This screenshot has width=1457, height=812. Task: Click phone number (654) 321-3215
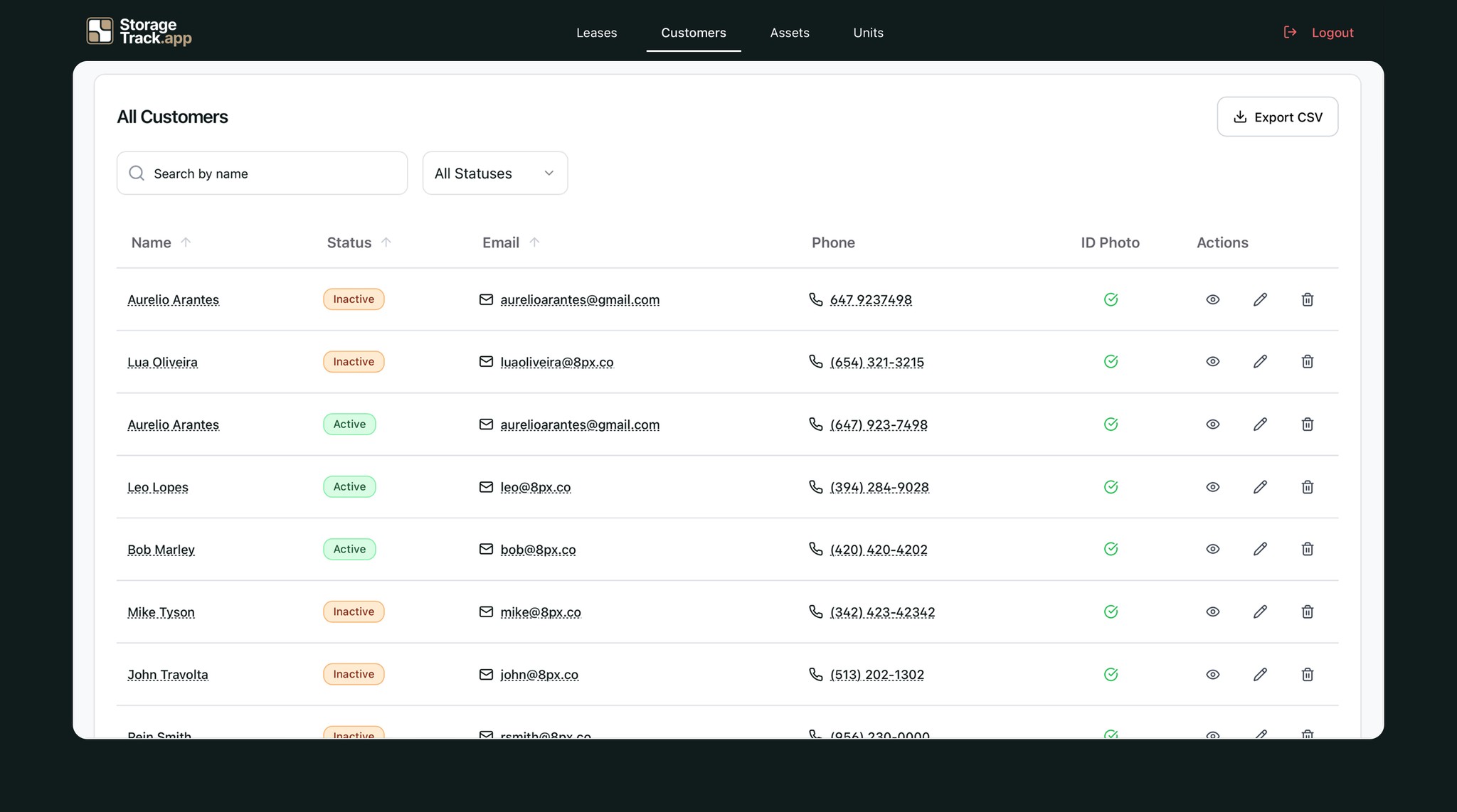(877, 362)
